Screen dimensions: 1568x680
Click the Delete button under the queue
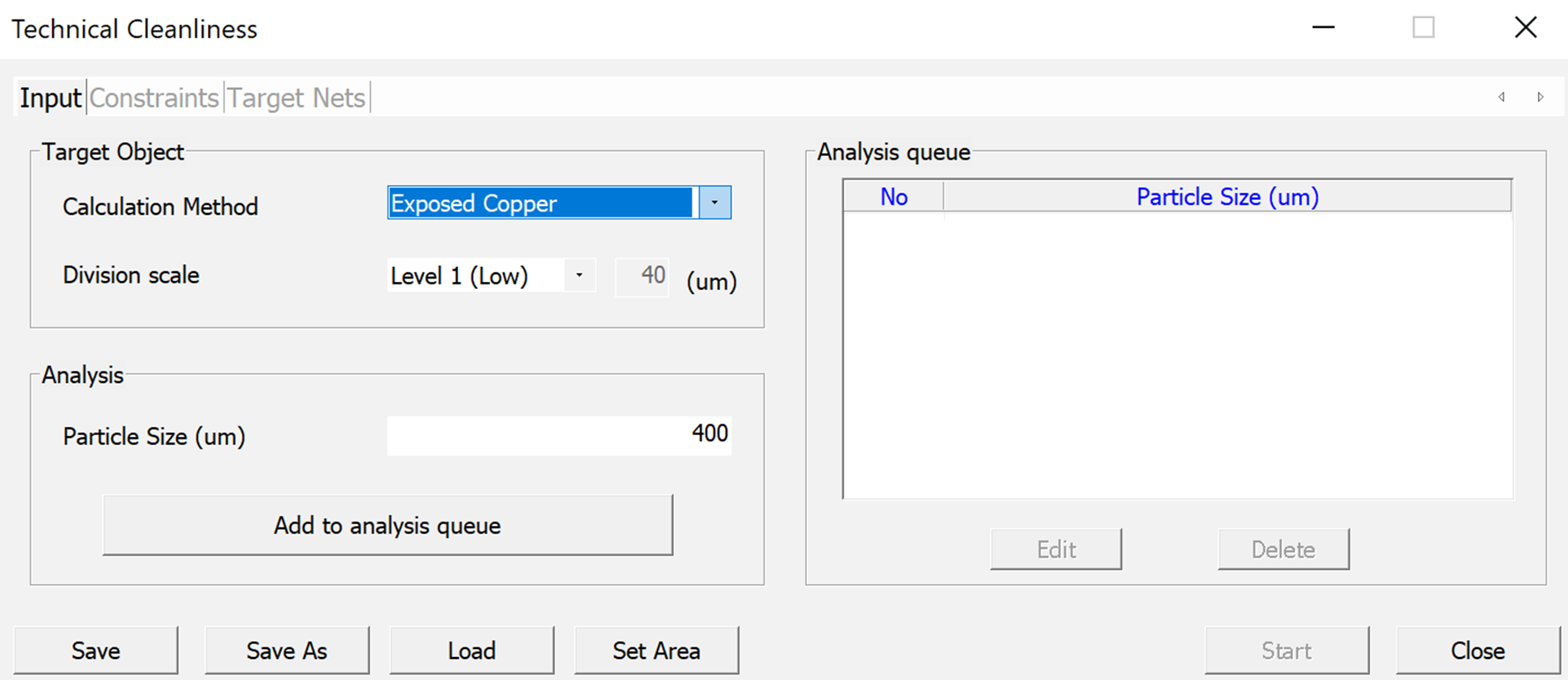(x=1283, y=550)
